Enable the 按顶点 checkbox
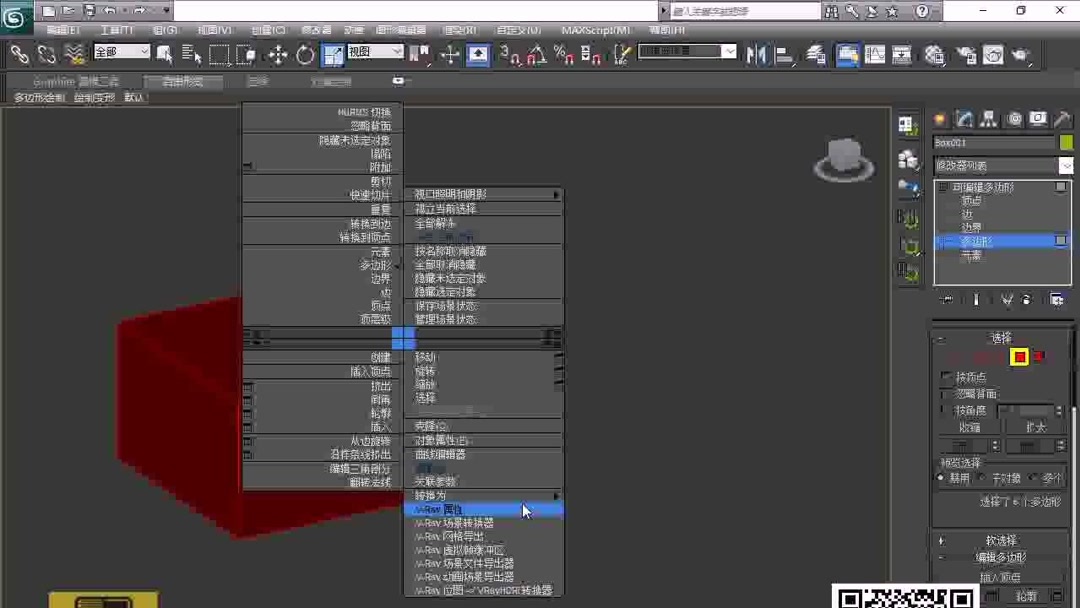This screenshot has height=608, width=1080. point(944,375)
